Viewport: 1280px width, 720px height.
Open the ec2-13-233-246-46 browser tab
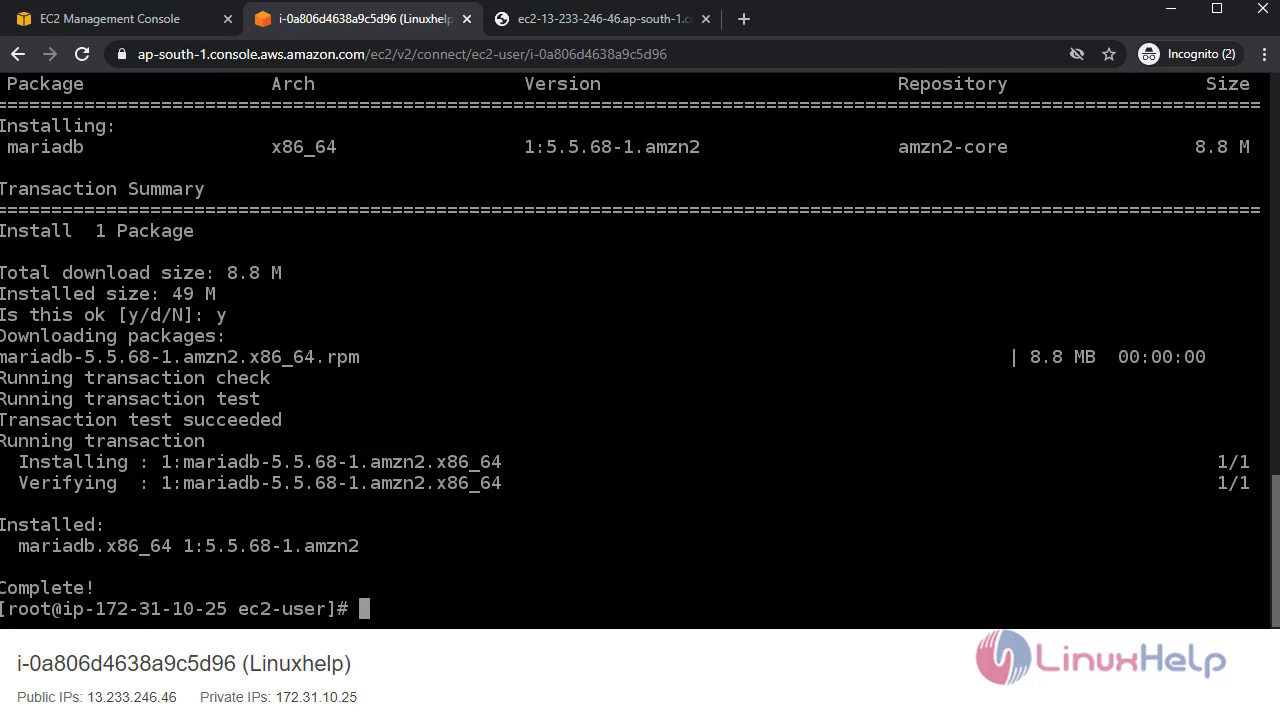[604, 19]
